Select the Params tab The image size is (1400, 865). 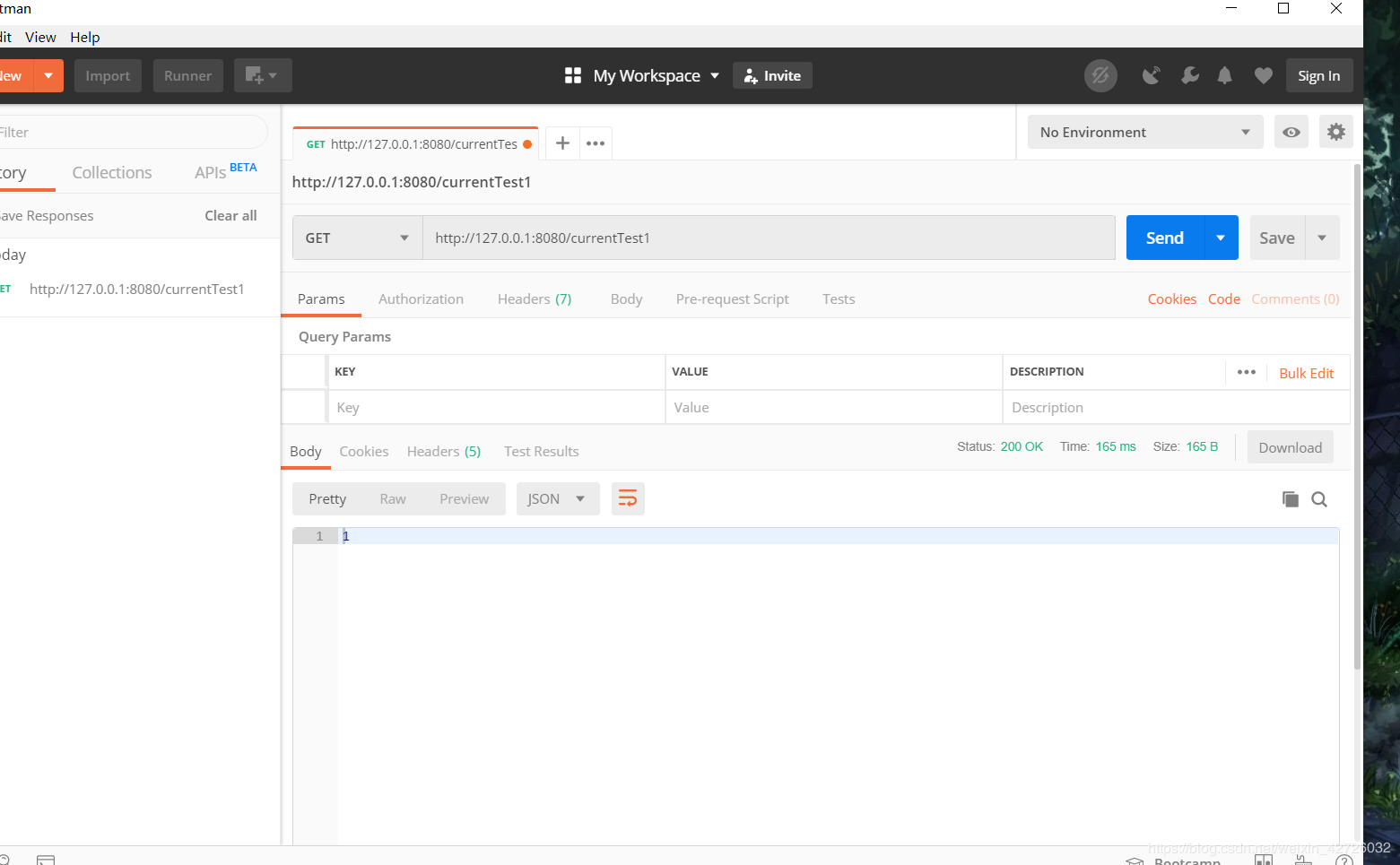[321, 298]
